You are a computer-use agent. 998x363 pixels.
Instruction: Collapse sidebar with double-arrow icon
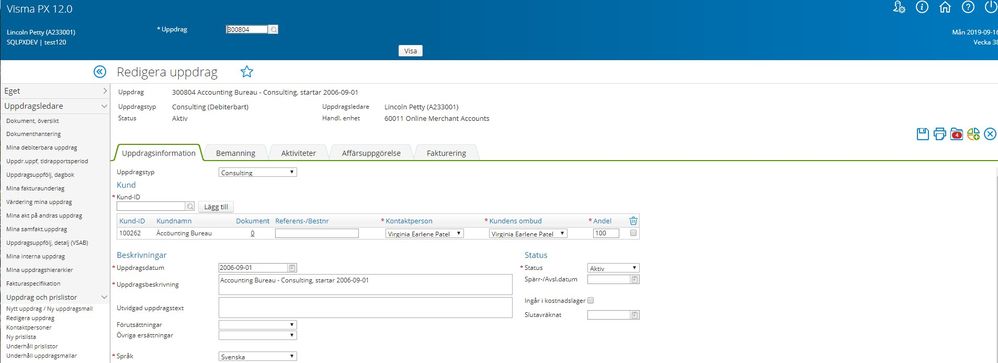point(100,71)
